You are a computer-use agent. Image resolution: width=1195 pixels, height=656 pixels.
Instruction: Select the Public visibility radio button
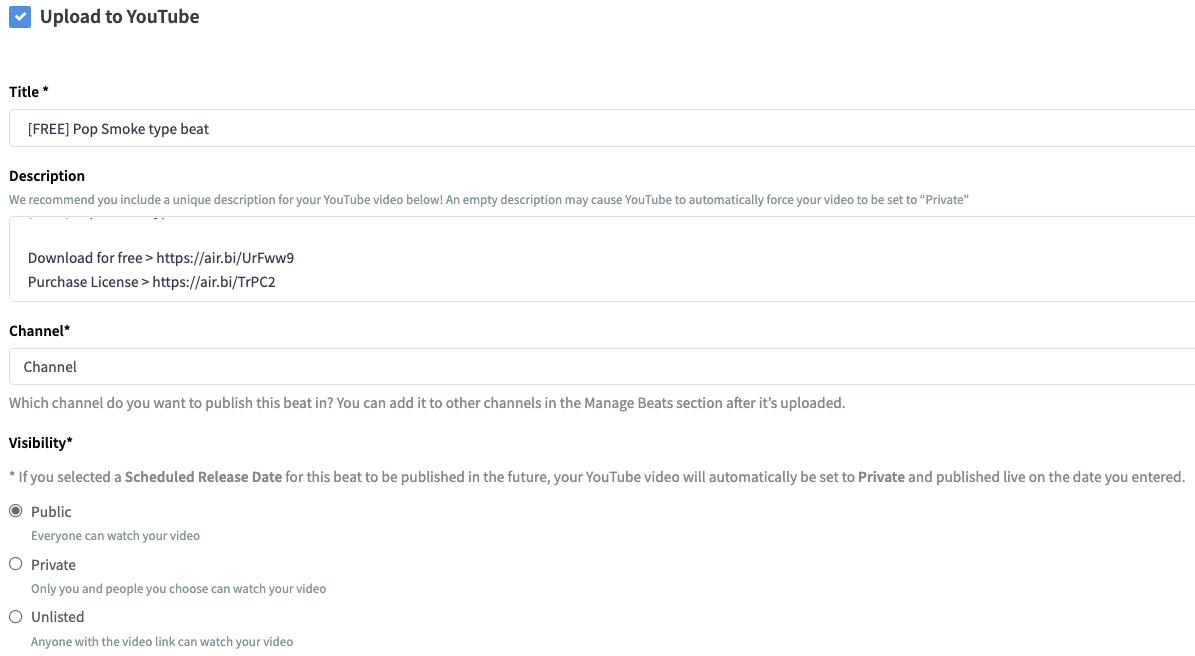click(16, 511)
